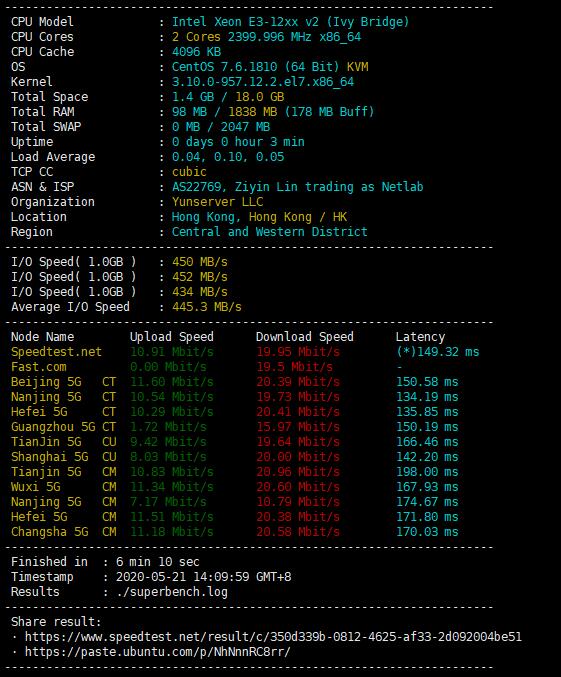The image size is (561, 677).
Task: Open the speedtest.net result share link
Action: [x=273, y=637]
